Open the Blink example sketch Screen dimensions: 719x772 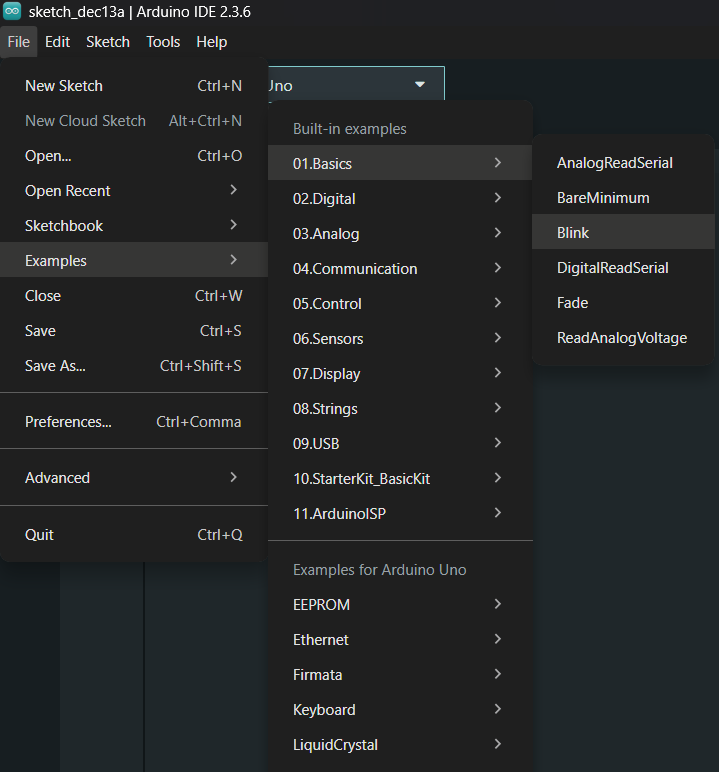[x=573, y=233]
